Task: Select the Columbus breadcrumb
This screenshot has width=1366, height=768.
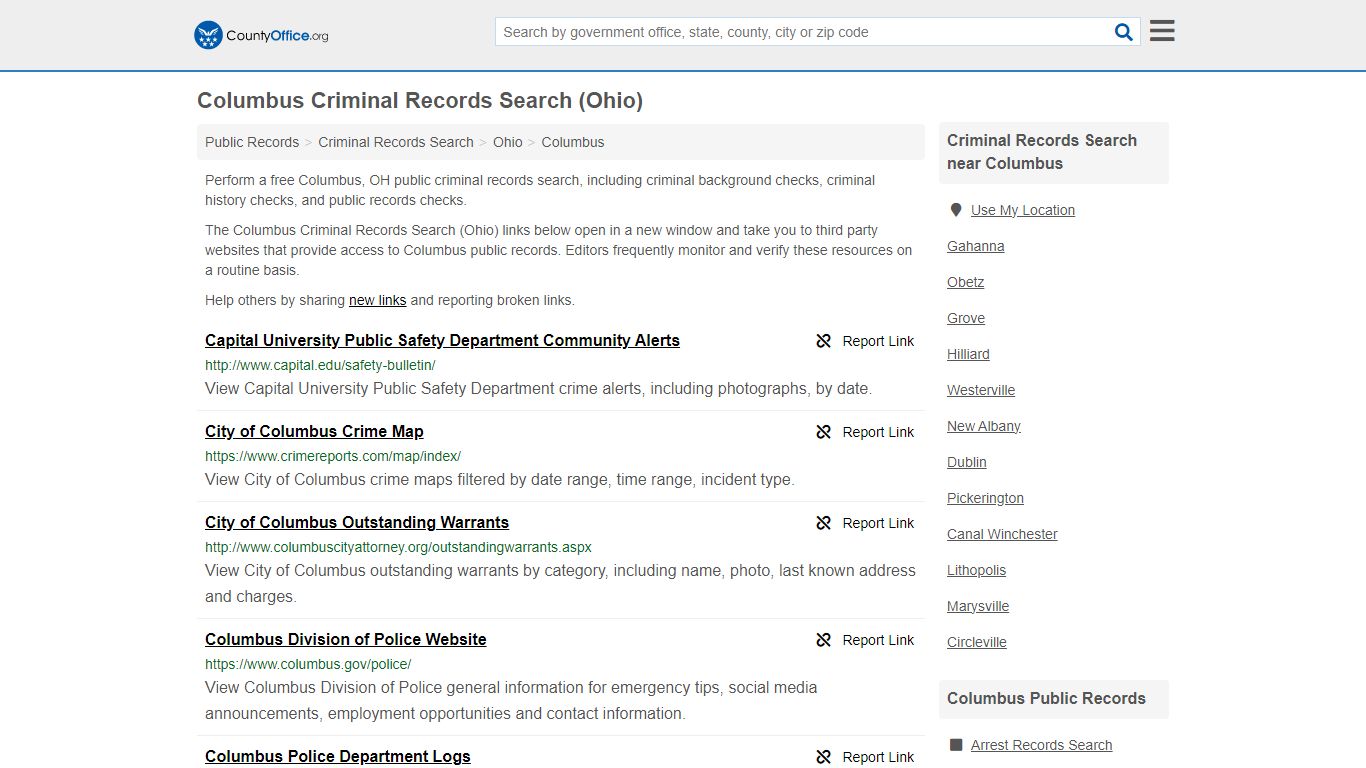Action: (x=573, y=142)
